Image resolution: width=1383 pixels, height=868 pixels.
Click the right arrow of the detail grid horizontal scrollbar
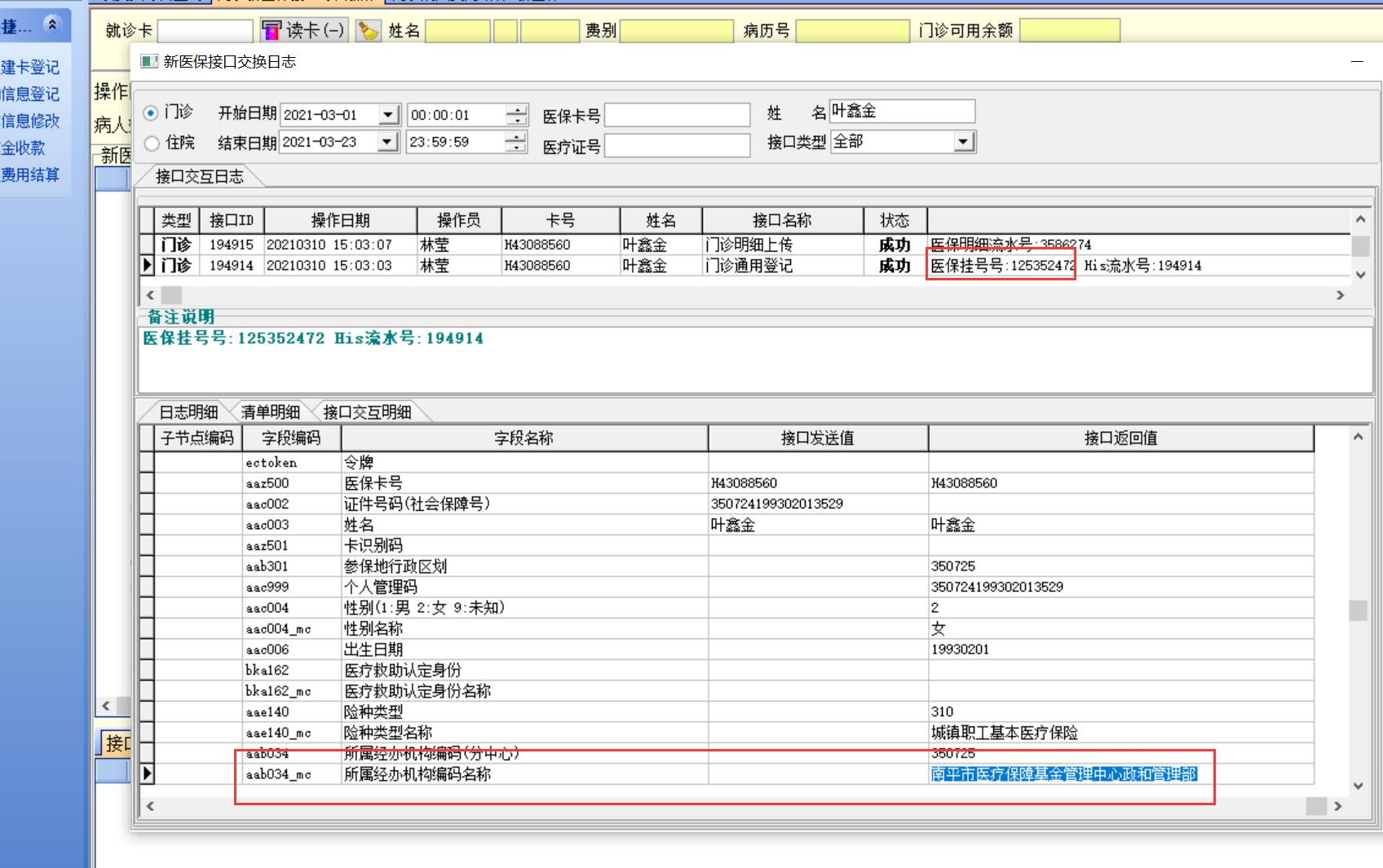[x=1337, y=806]
